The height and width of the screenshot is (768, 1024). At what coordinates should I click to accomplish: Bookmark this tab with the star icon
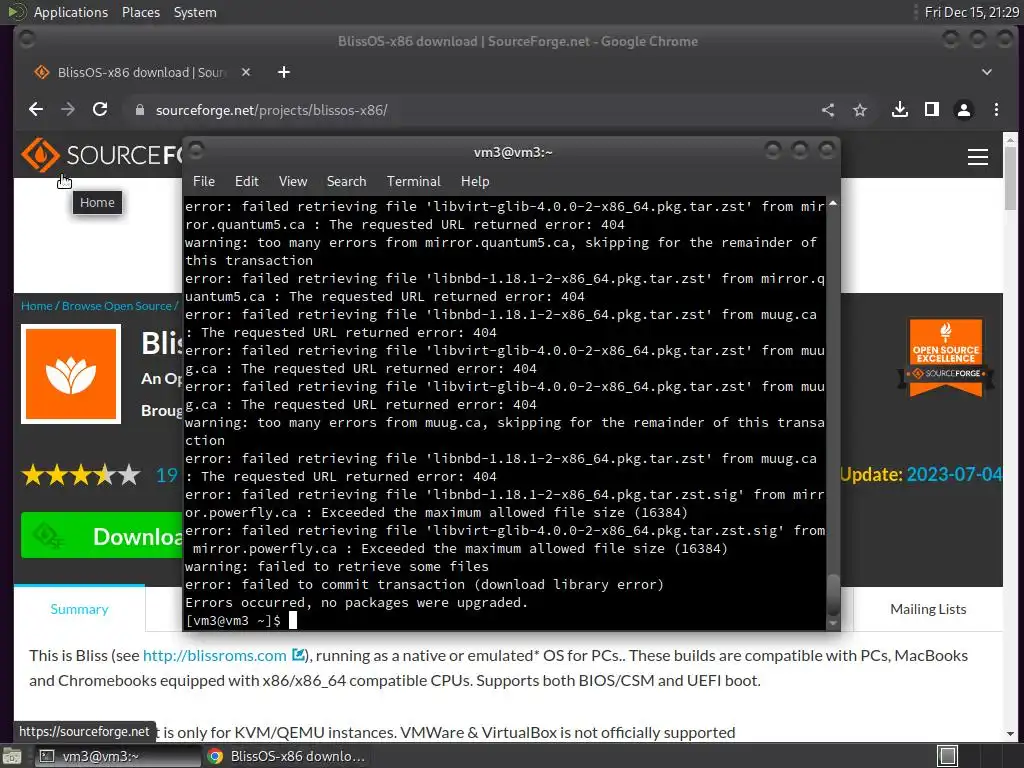(860, 110)
